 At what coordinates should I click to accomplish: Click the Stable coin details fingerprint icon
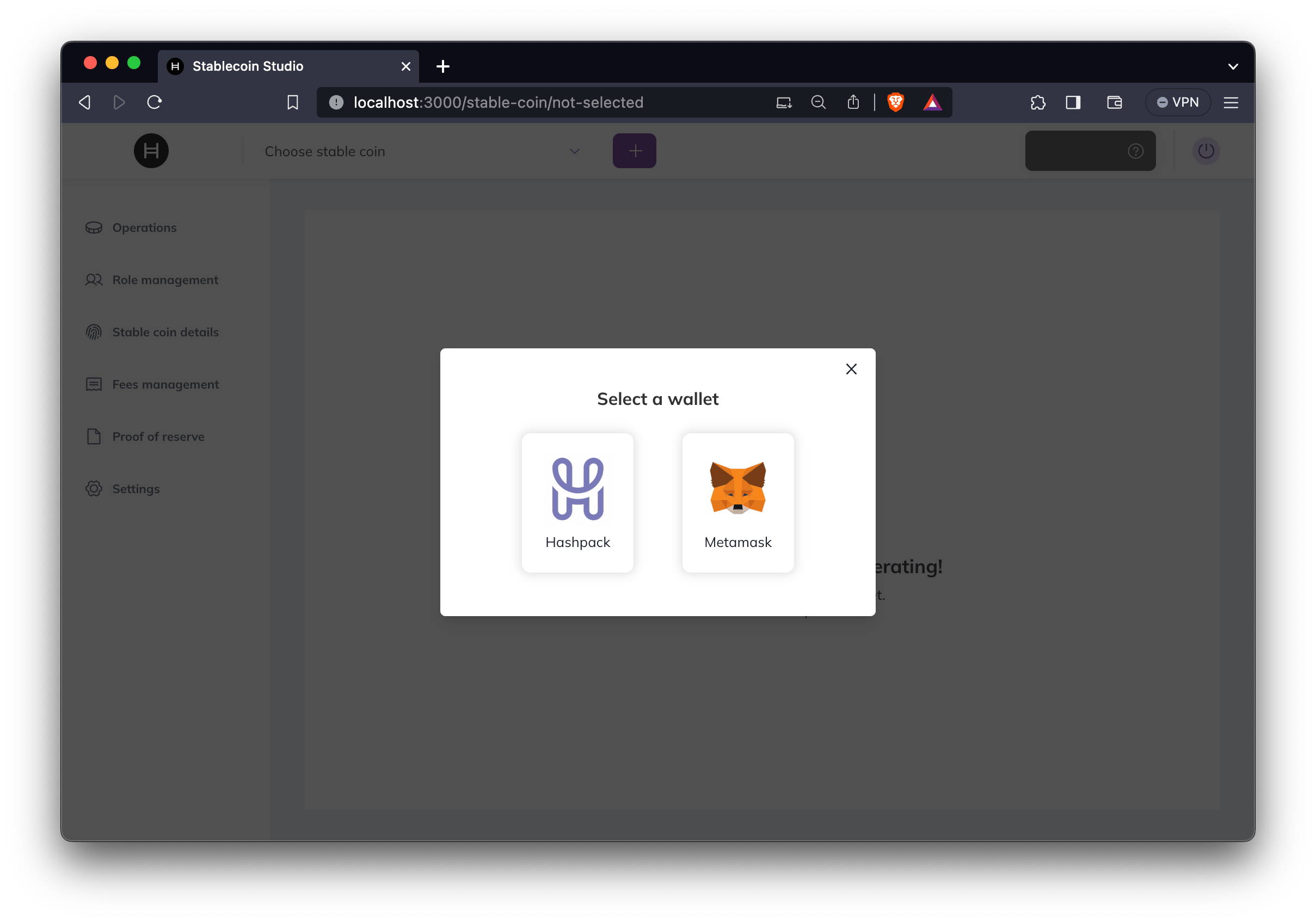point(94,332)
